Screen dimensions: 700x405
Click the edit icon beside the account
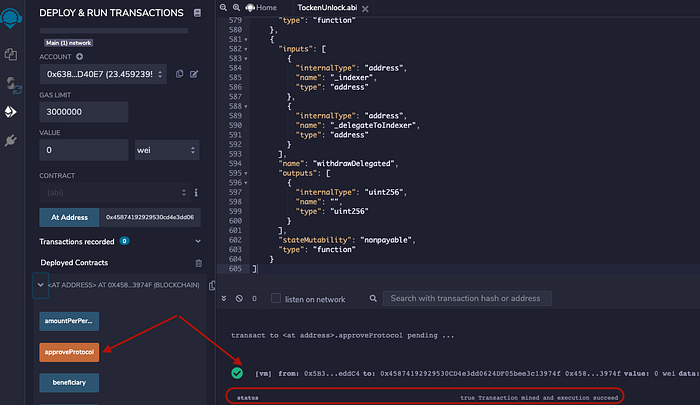(x=194, y=74)
